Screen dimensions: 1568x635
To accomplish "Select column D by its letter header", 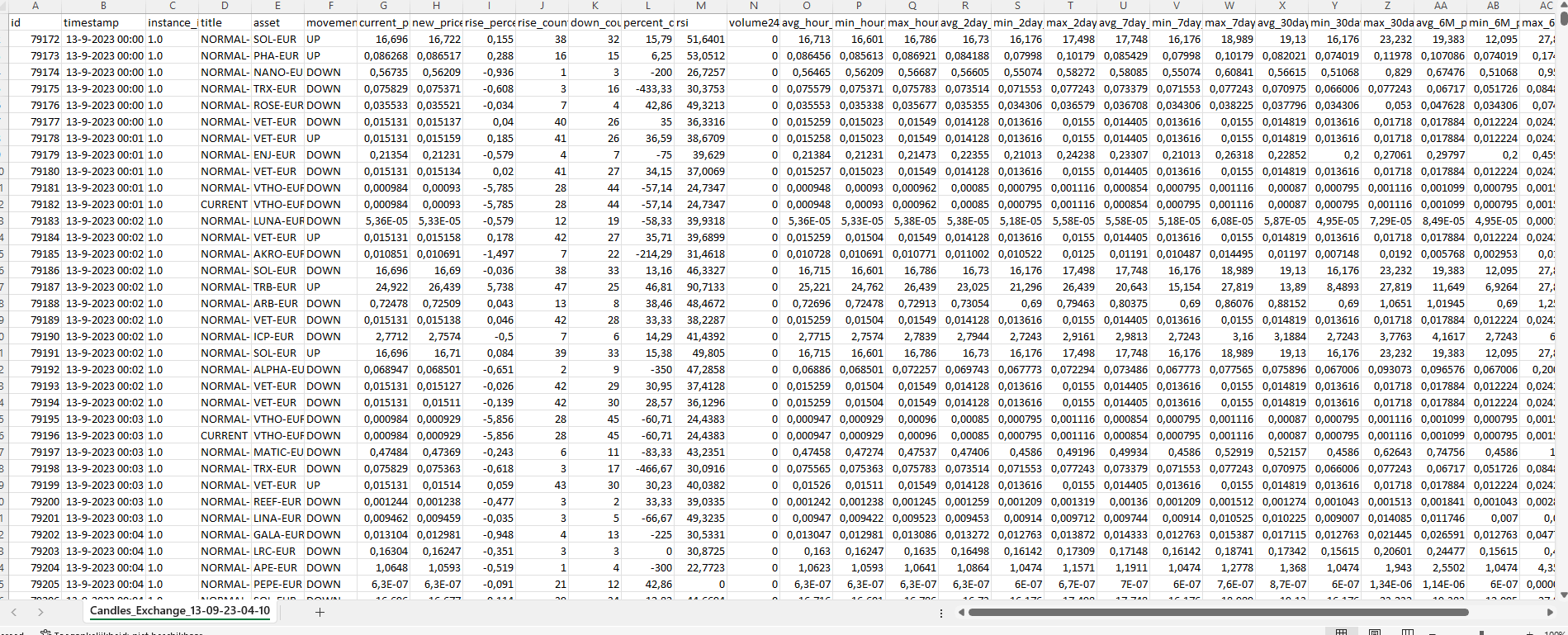I will click(x=225, y=6).
